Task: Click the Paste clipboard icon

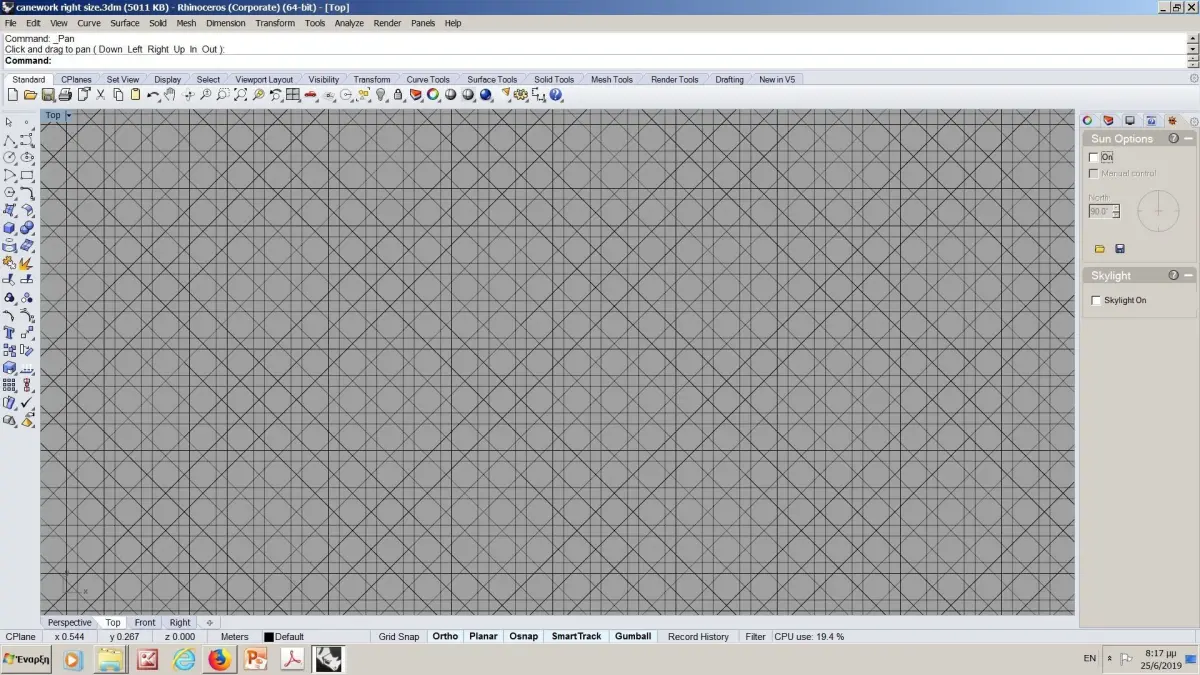Action: click(135, 95)
